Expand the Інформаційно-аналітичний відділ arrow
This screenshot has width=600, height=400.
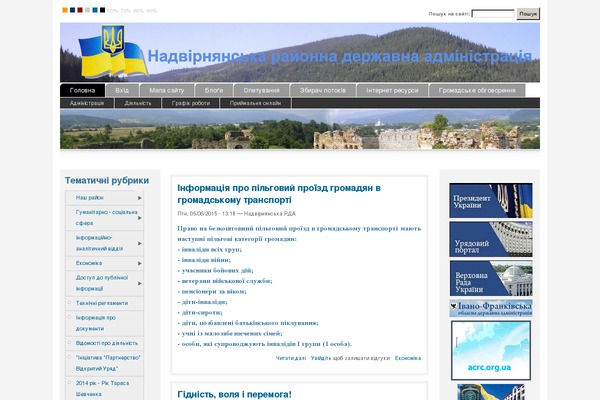[140, 243]
